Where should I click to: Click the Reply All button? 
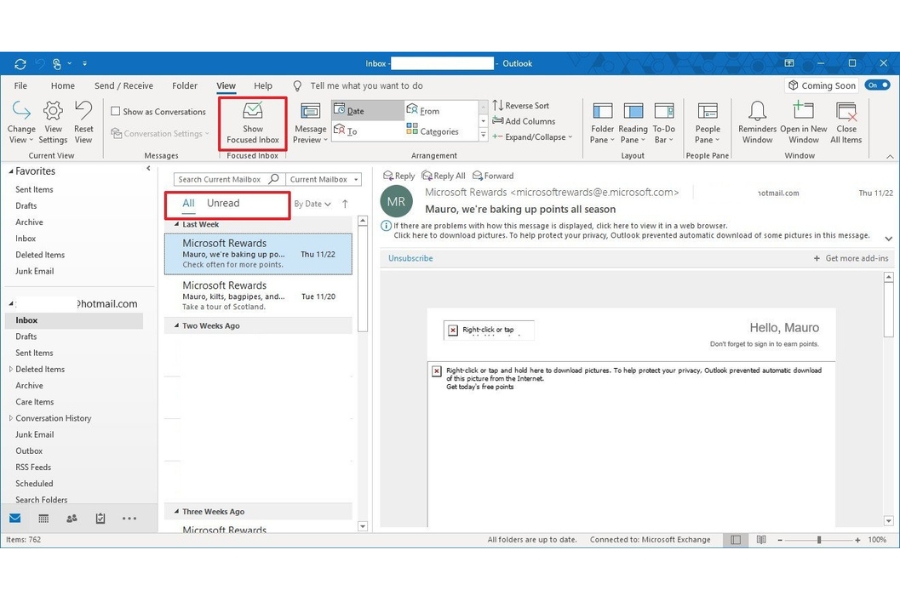pos(443,174)
